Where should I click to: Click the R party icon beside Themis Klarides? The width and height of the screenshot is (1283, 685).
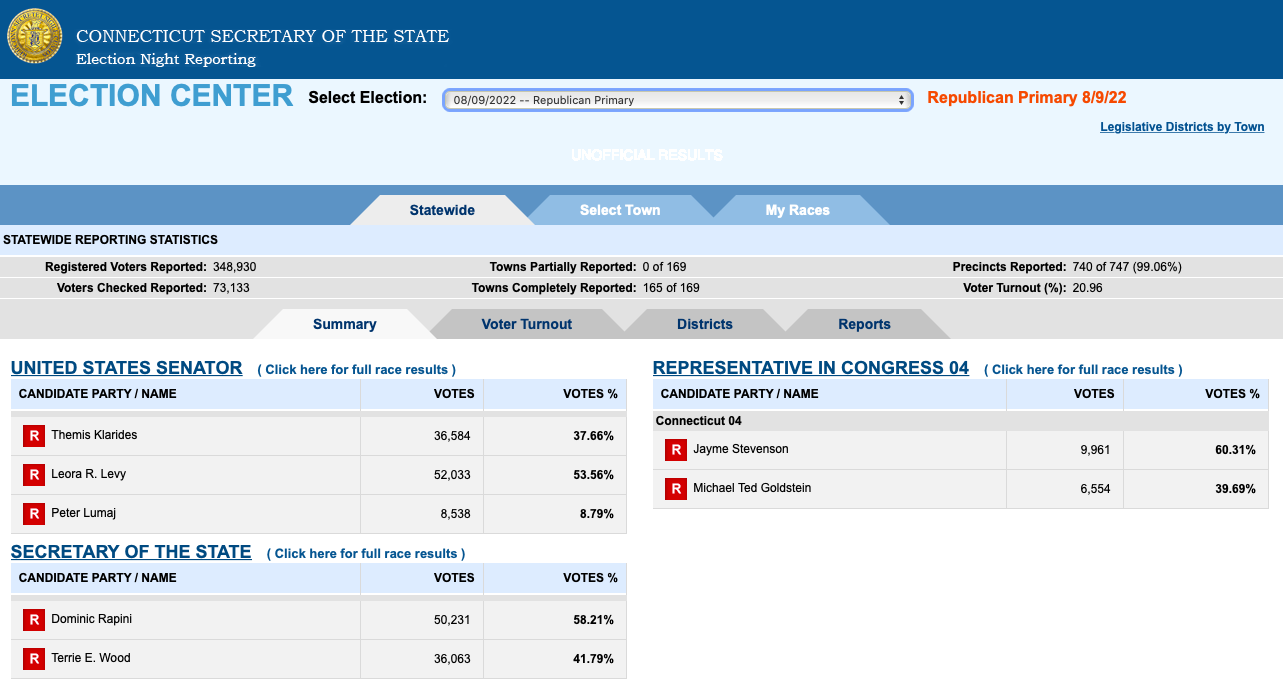point(33,435)
